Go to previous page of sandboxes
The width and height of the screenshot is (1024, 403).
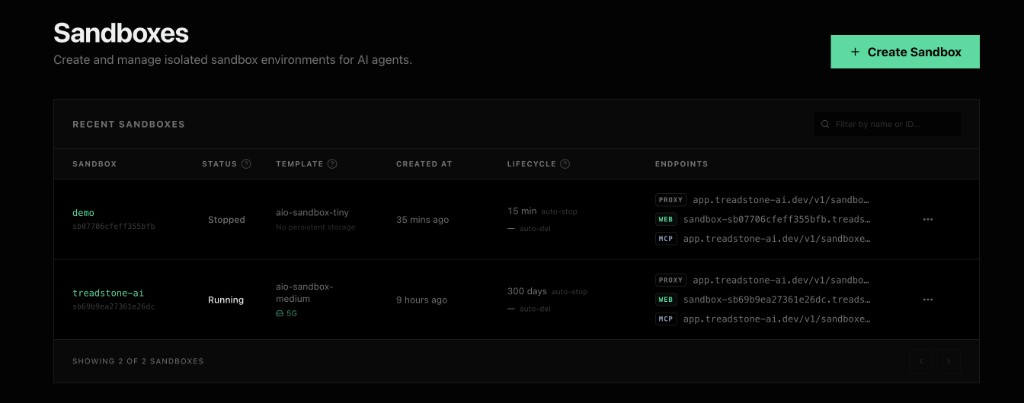pyautogui.click(x=921, y=361)
